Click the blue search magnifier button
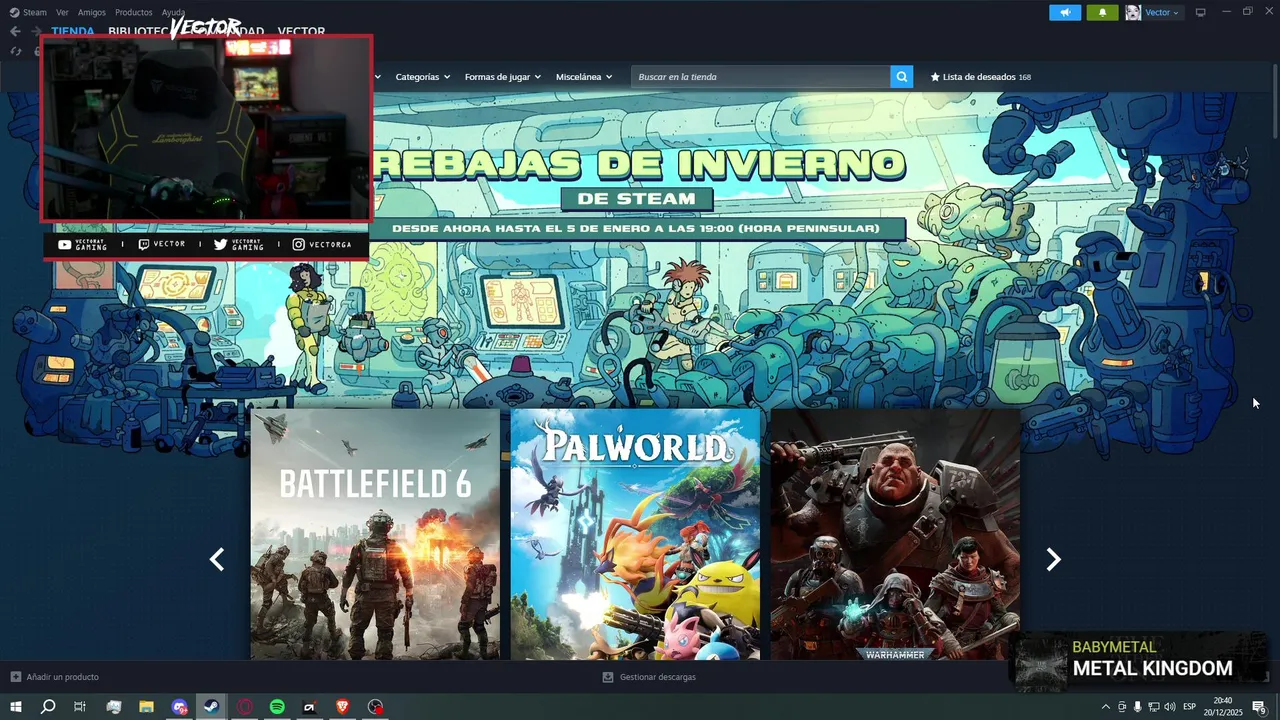The width and height of the screenshot is (1280, 720). (x=902, y=77)
